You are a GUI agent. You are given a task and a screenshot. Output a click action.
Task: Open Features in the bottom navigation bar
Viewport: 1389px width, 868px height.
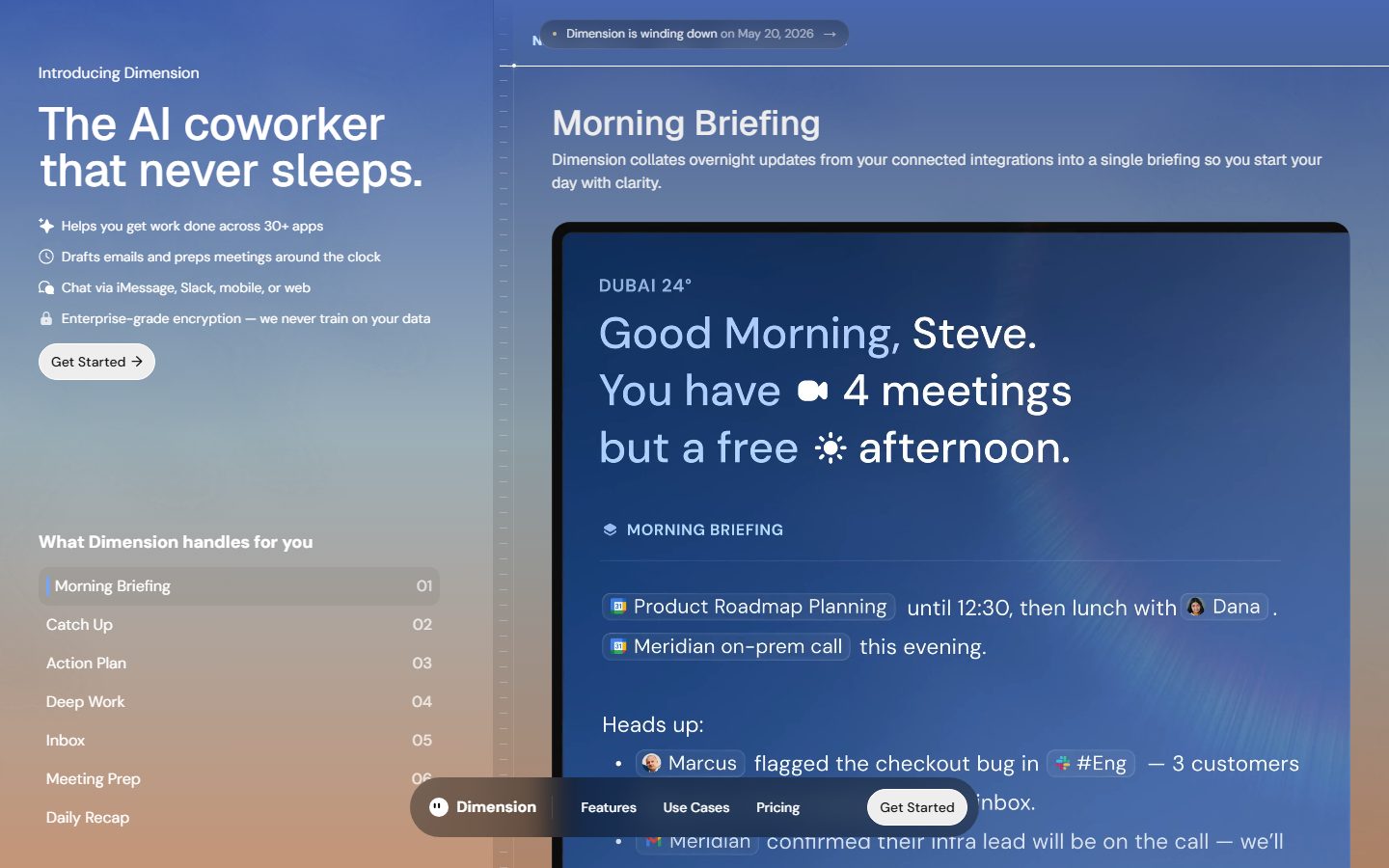pyautogui.click(x=609, y=807)
